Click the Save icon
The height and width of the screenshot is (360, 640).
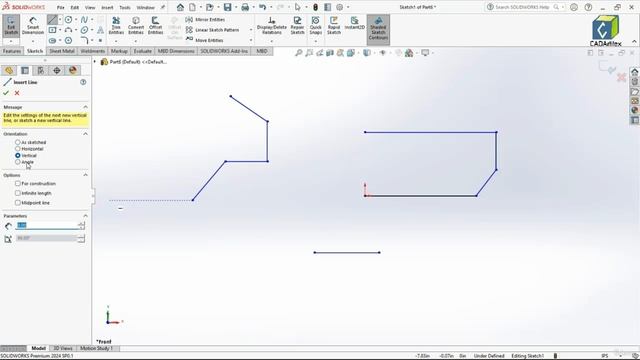(227, 7)
